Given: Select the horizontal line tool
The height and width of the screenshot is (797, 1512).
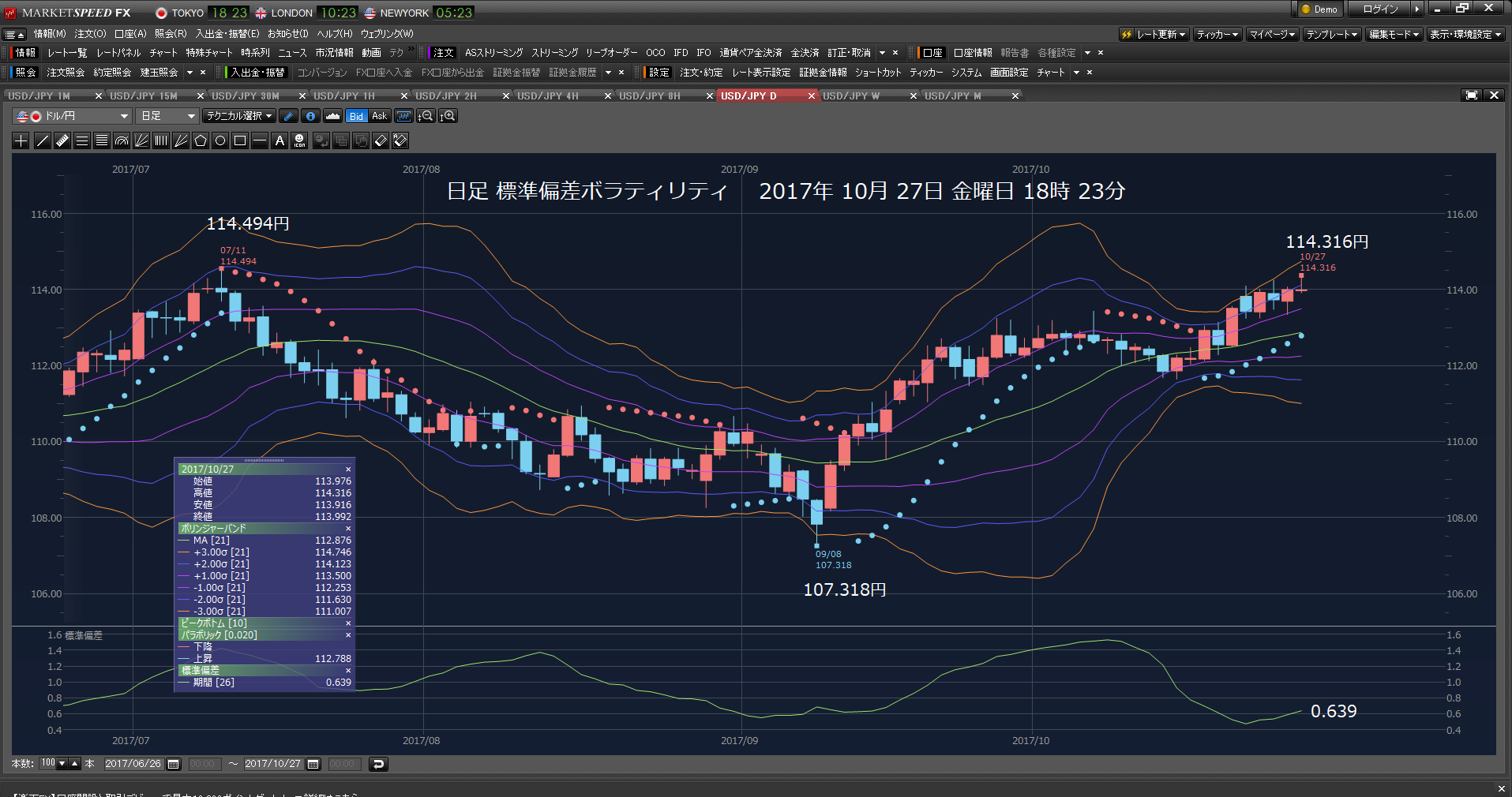Looking at the screenshot, I should pyautogui.click(x=259, y=140).
